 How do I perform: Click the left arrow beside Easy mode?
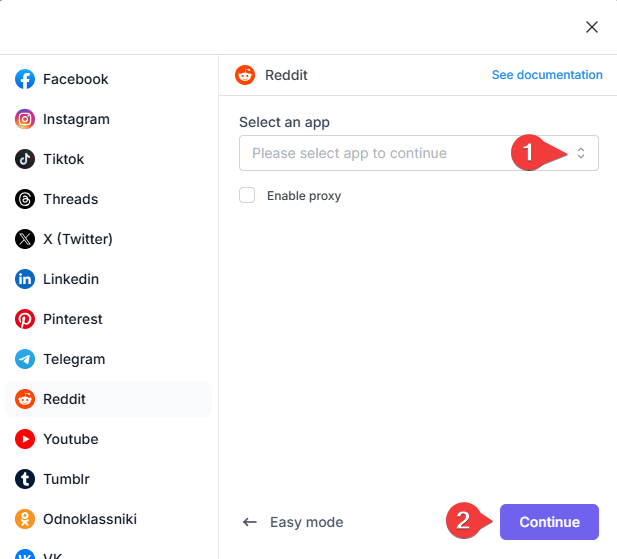(249, 522)
